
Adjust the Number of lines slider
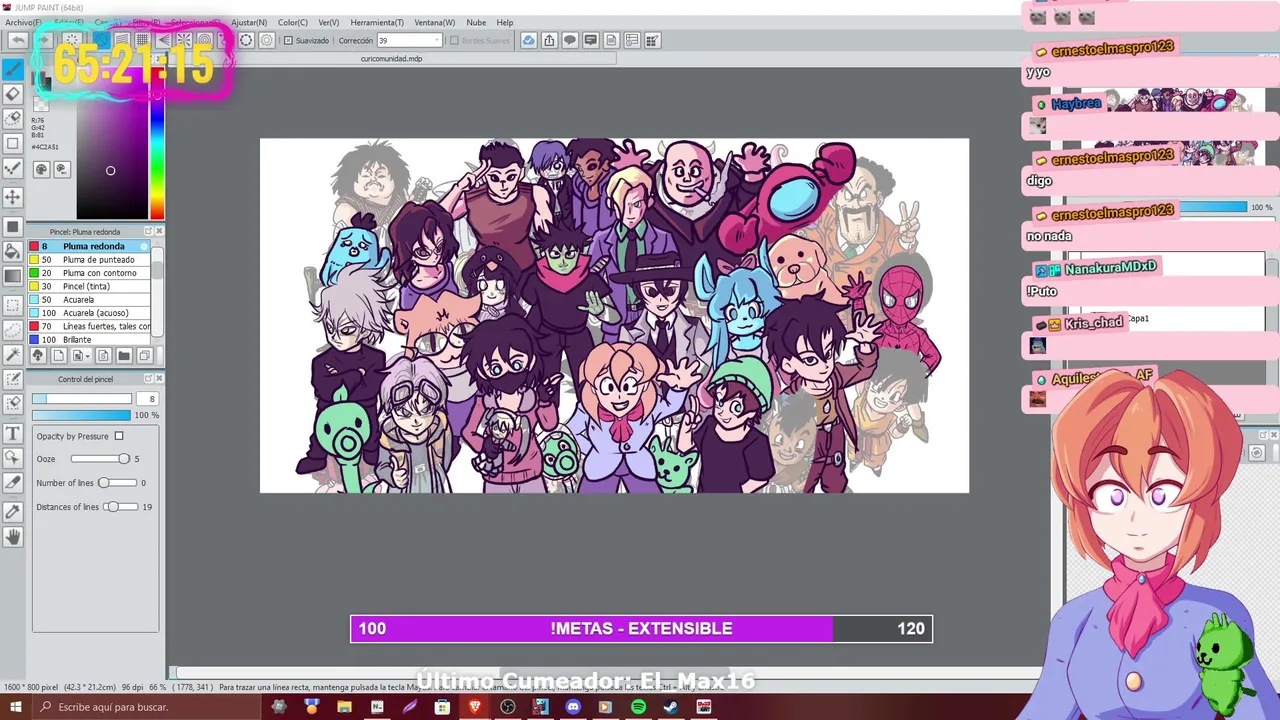(118, 483)
